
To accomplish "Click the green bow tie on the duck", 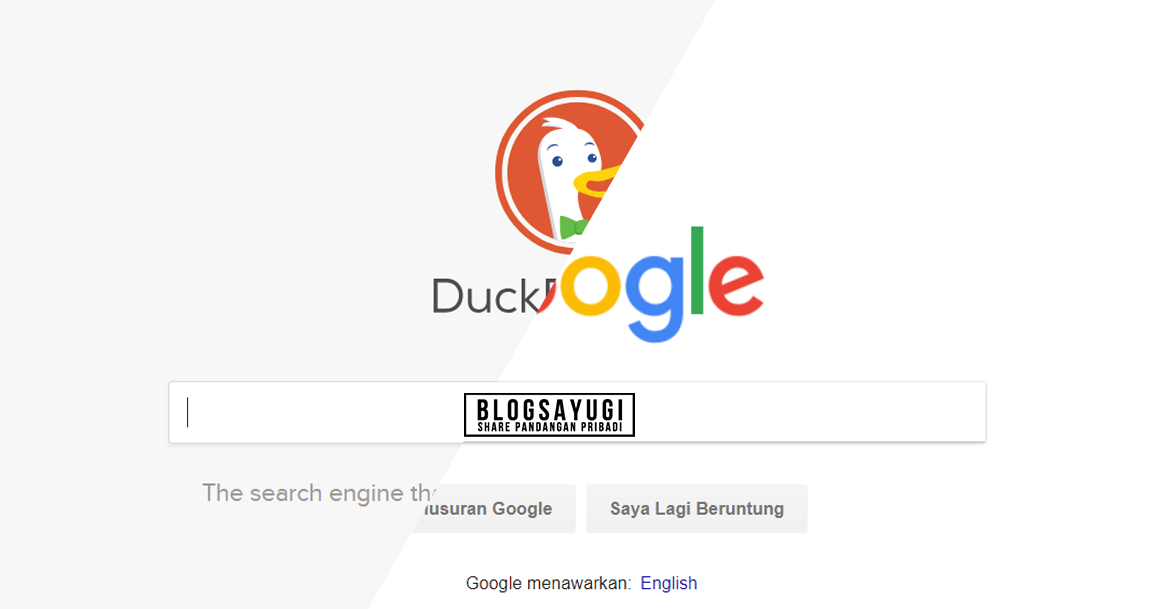I will point(573,227).
